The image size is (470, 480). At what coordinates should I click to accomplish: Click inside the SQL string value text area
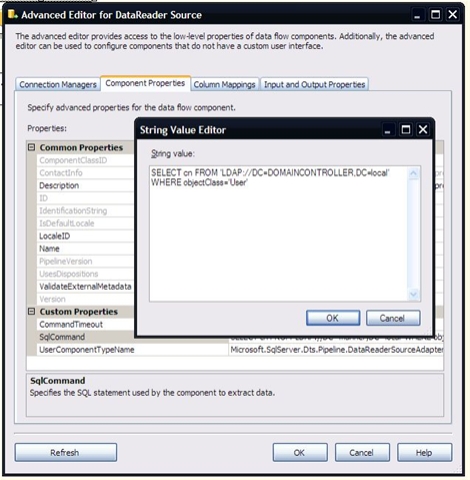pos(279,234)
